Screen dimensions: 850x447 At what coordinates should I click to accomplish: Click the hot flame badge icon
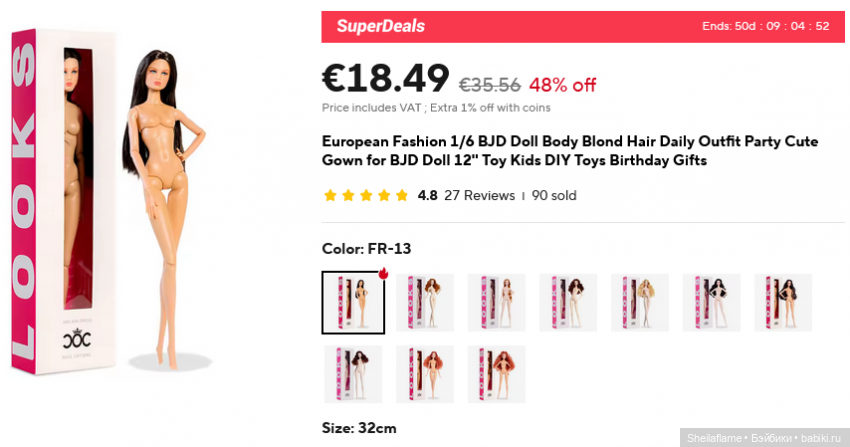(x=383, y=274)
